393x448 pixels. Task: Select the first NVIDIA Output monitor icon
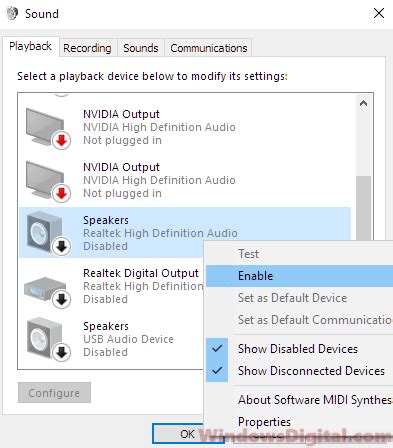tap(47, 128)
